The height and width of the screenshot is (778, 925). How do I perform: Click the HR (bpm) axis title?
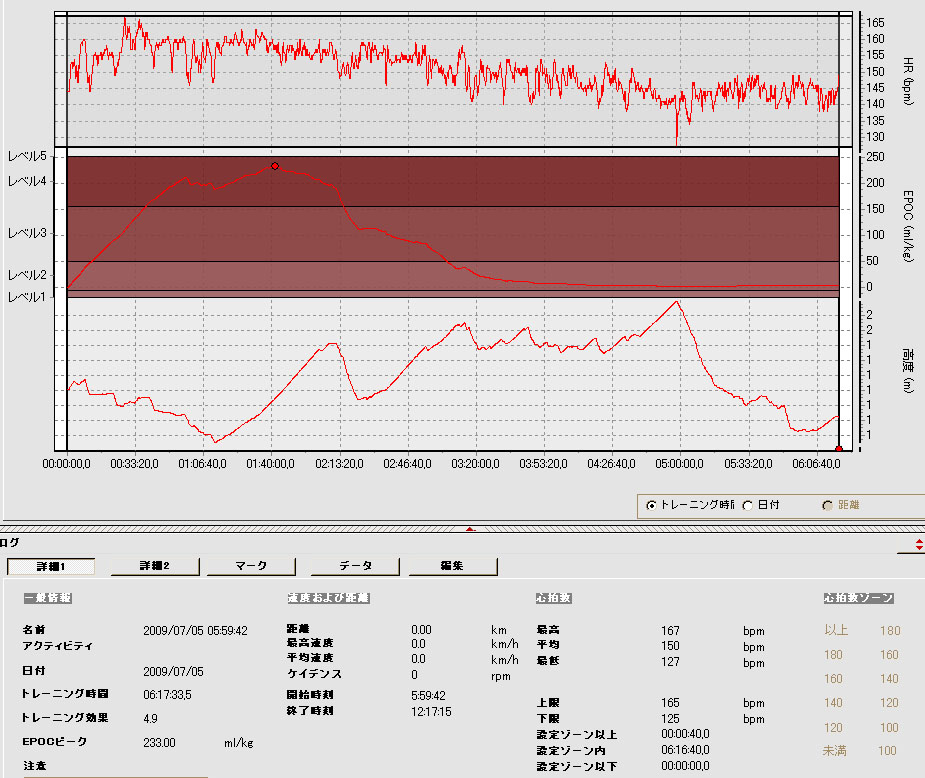pos(908,81)
